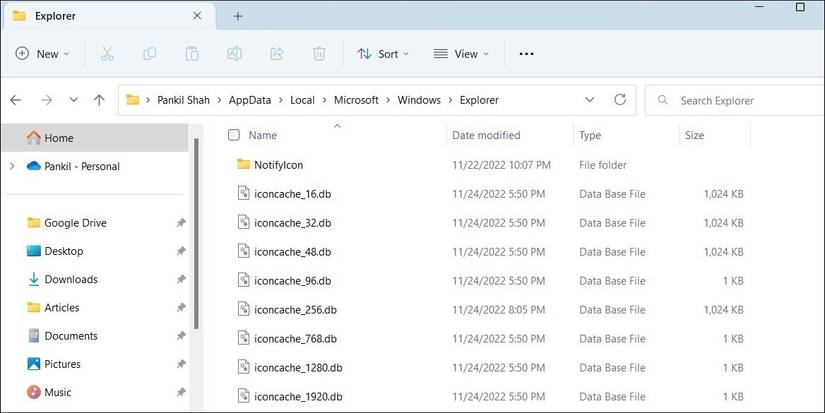Click the Search Explorer field

740,100
